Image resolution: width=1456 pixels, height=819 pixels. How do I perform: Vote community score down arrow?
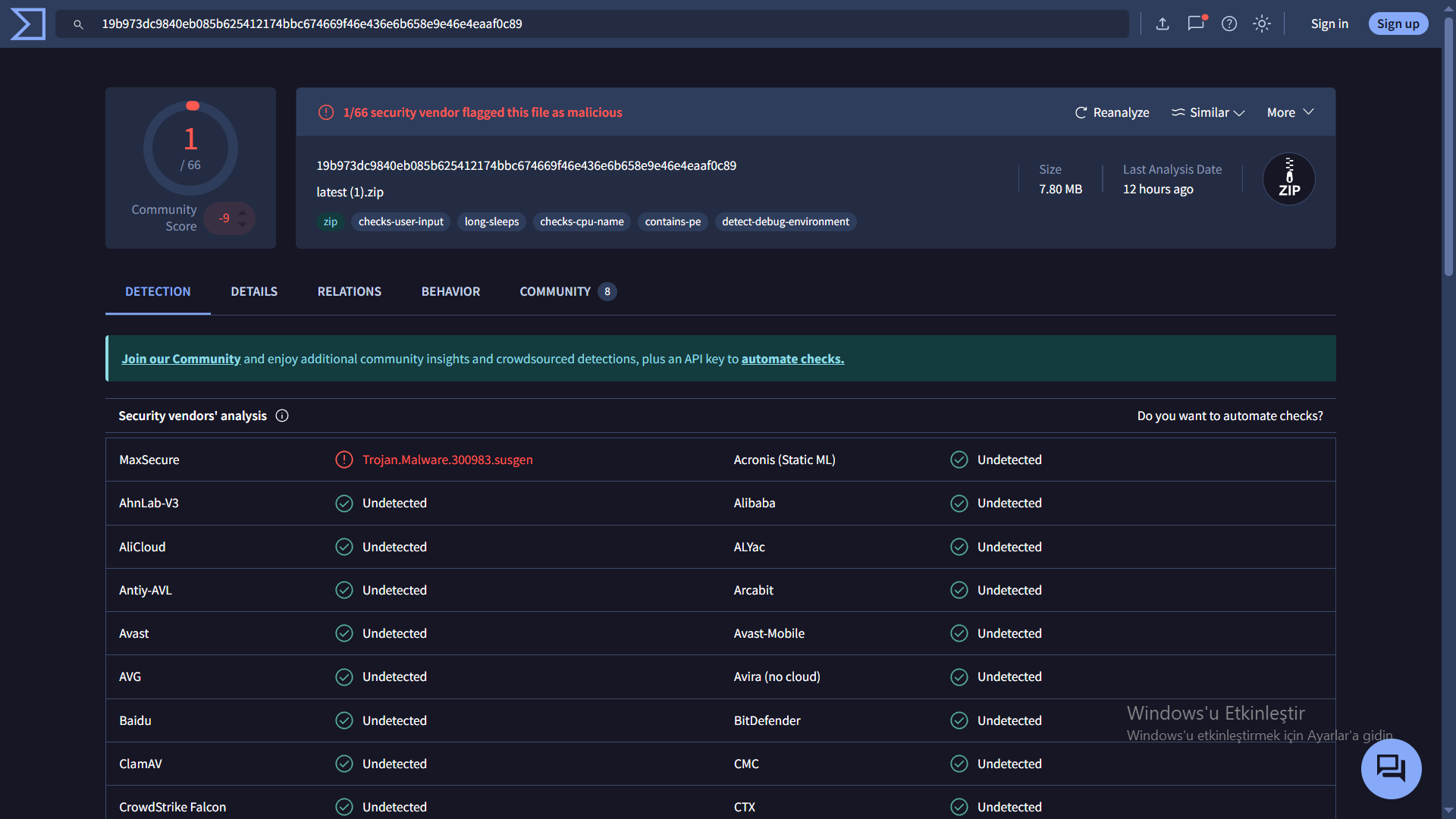(243, 225)
